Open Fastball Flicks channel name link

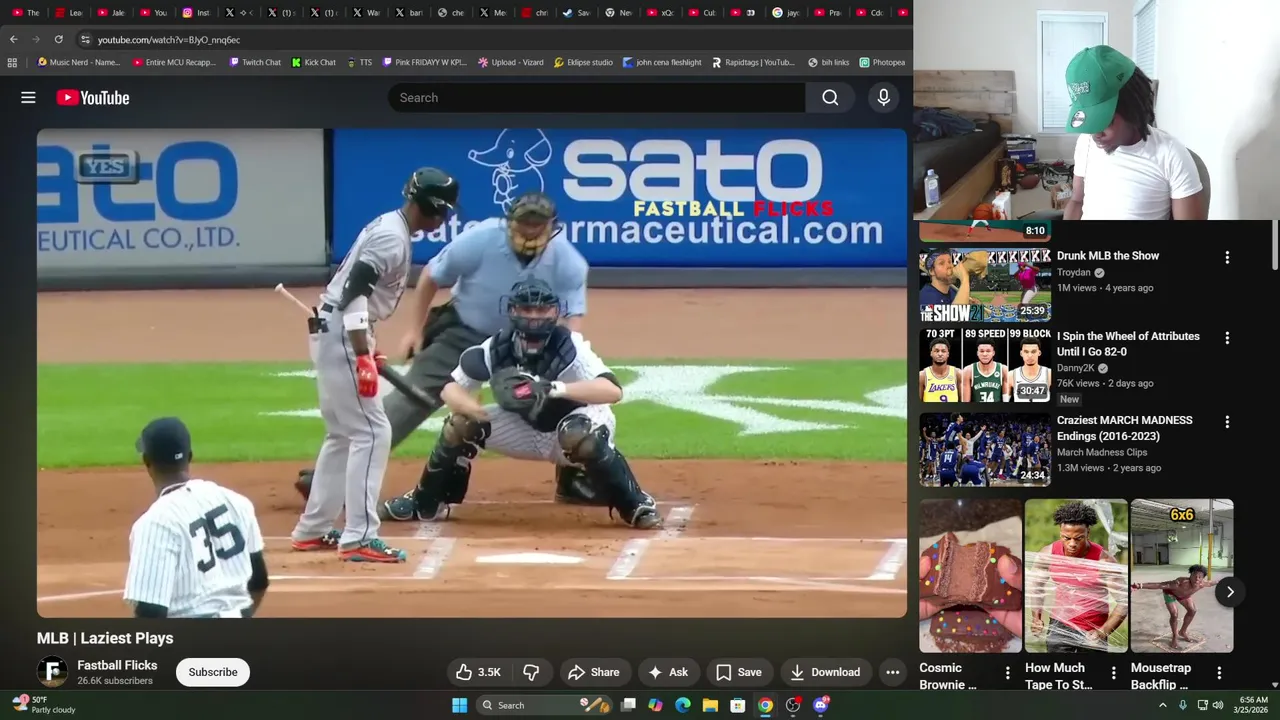click(117, 665)
